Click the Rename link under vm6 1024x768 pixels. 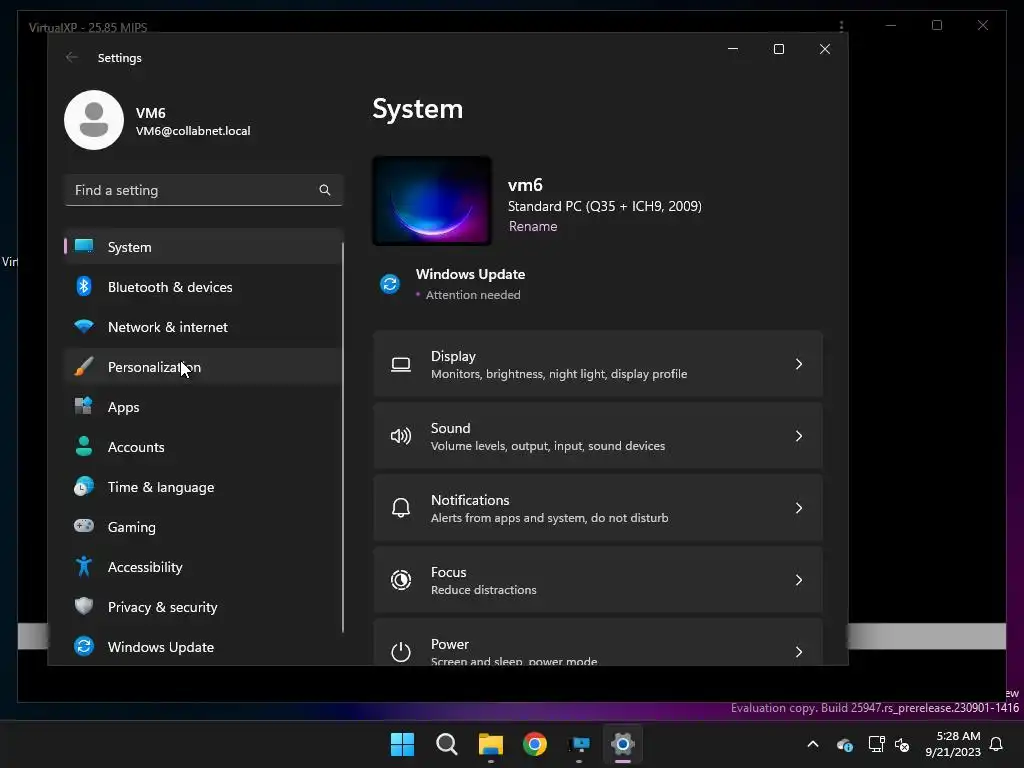(x=533, y=226)
